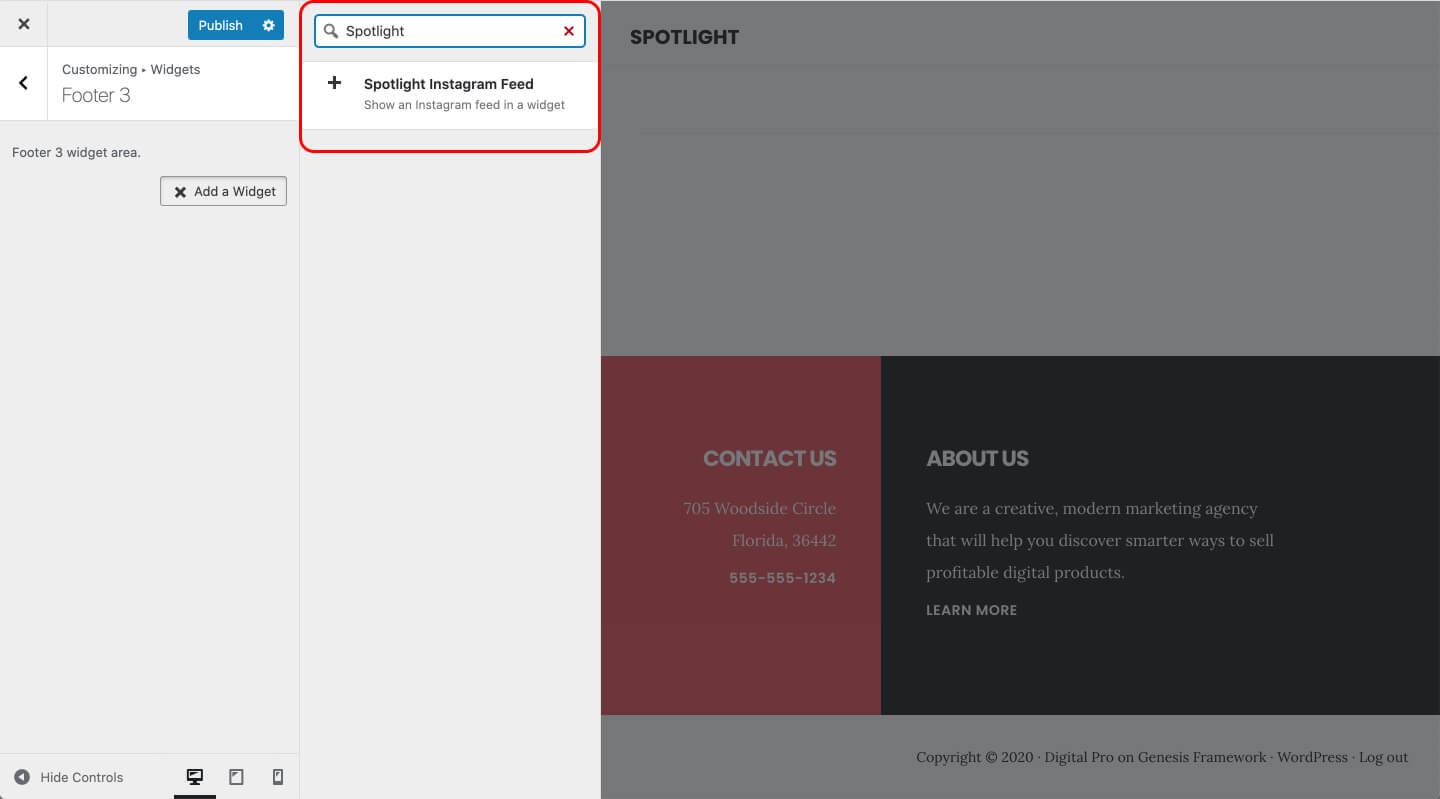Open Widgets from the breadcrumb
Image resolution: width=1440 pixels, height=799 pixels.
(175, 69)
